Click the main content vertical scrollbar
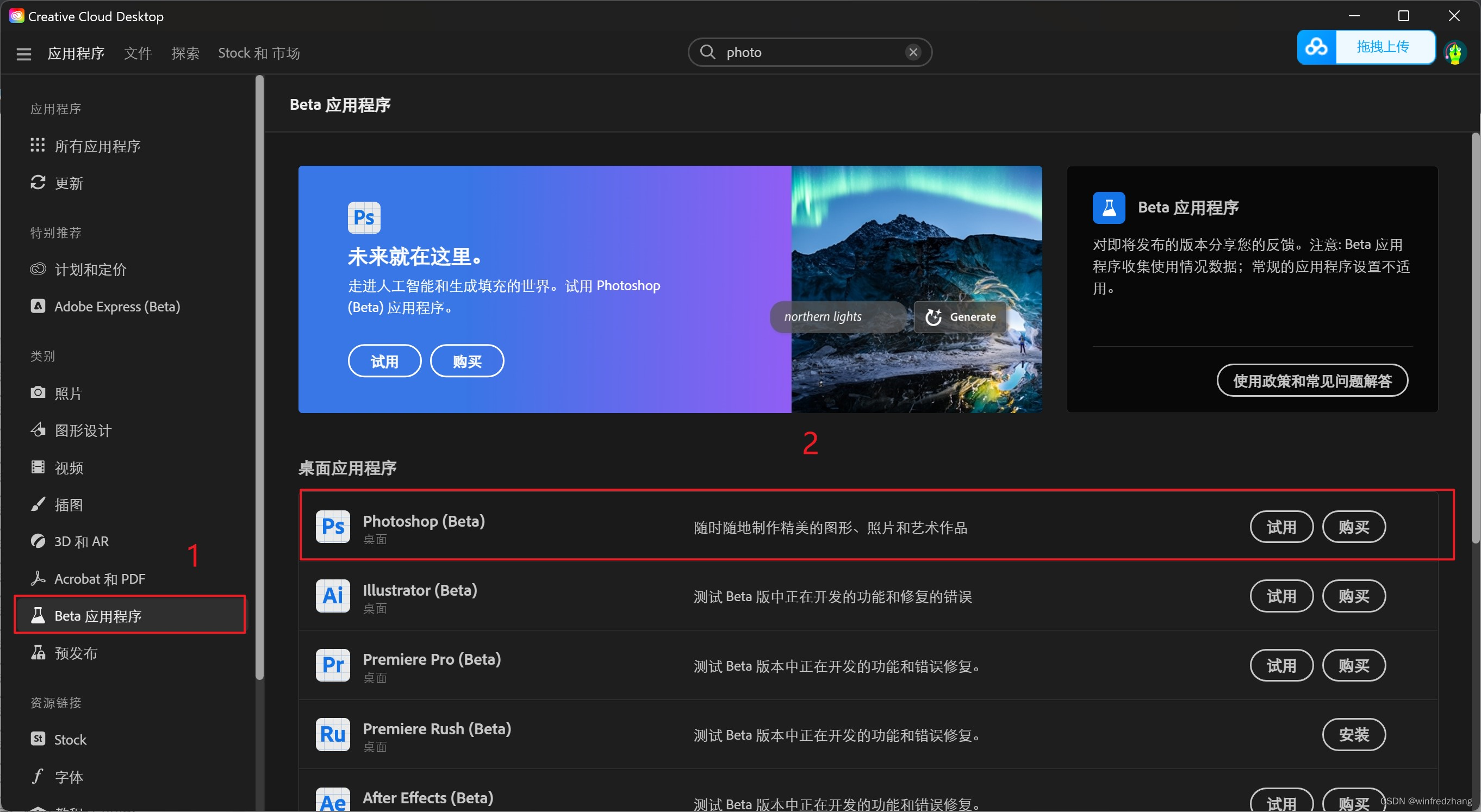The height and width of the screenshot is (812, 1481). click(1475, 338)
